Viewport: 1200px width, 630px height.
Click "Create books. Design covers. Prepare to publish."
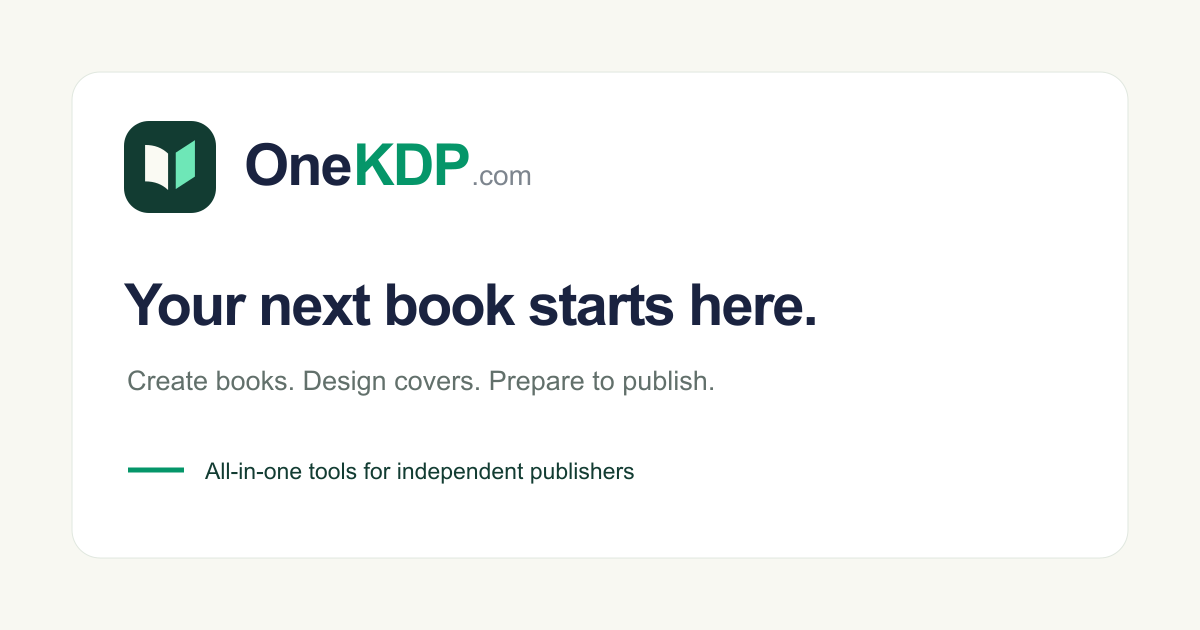click(x=421, y=381)
